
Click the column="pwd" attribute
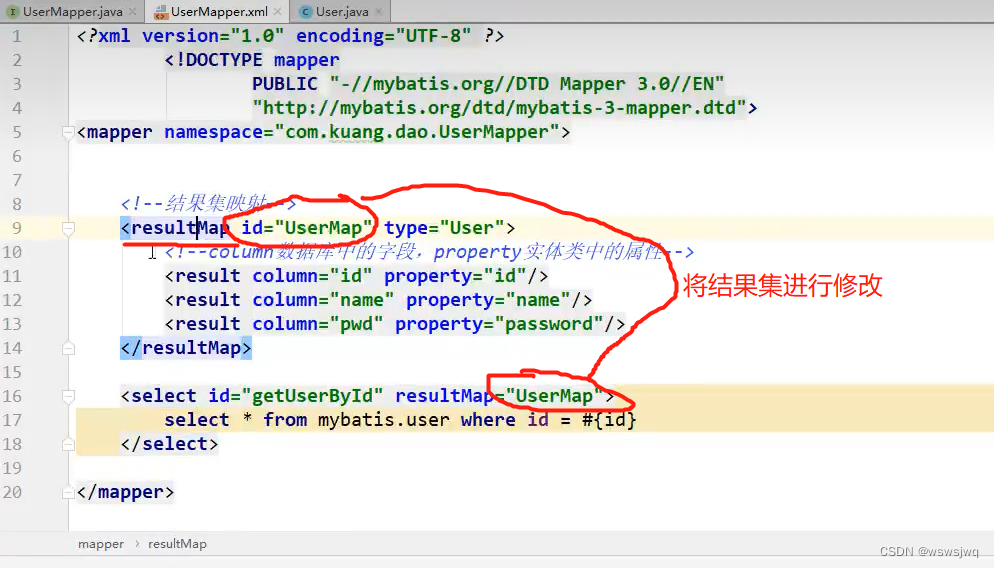pyautogui.click(x=318, y=324)
